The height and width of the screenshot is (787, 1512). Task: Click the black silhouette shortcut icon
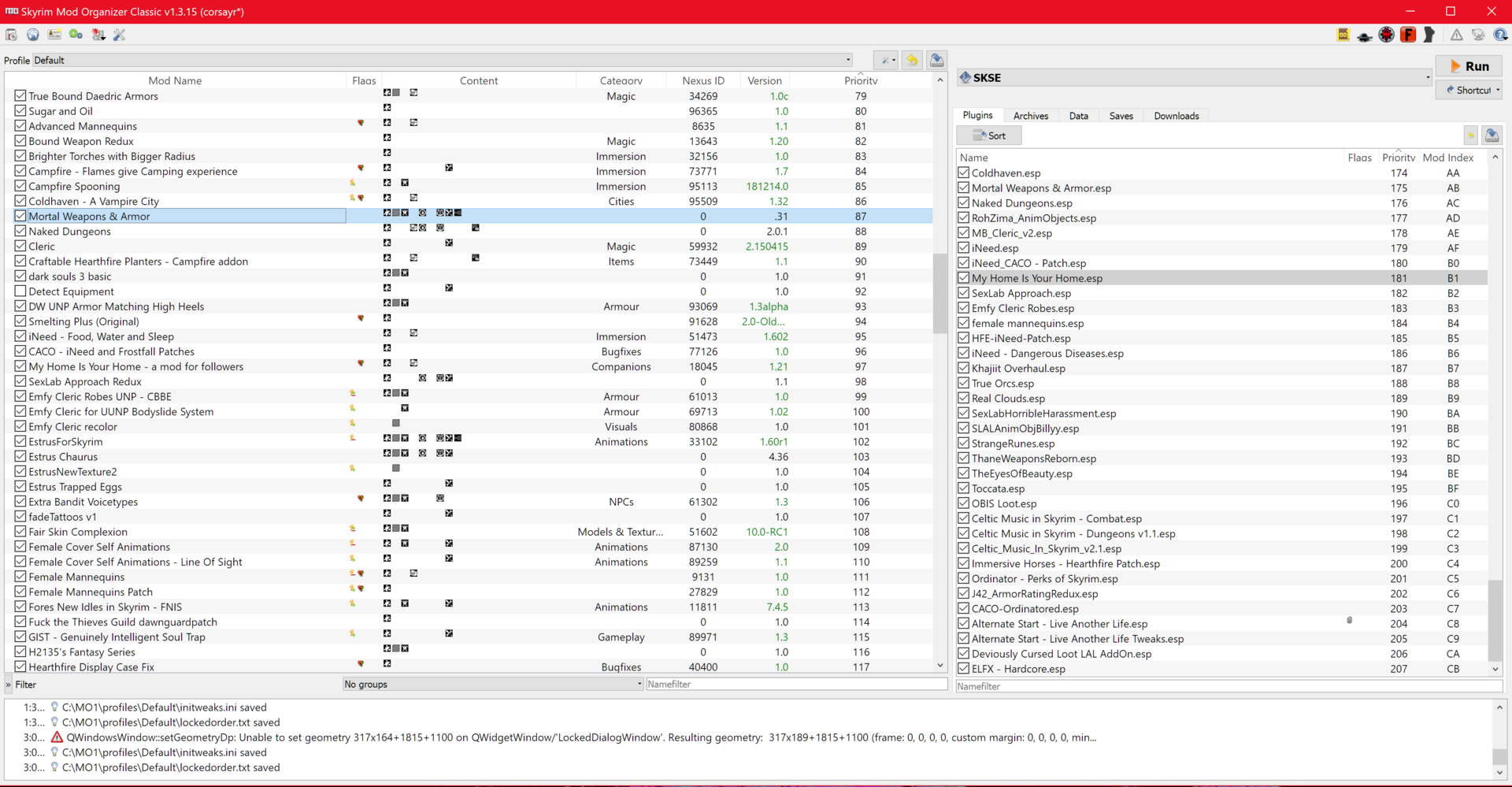[1429, 35]
